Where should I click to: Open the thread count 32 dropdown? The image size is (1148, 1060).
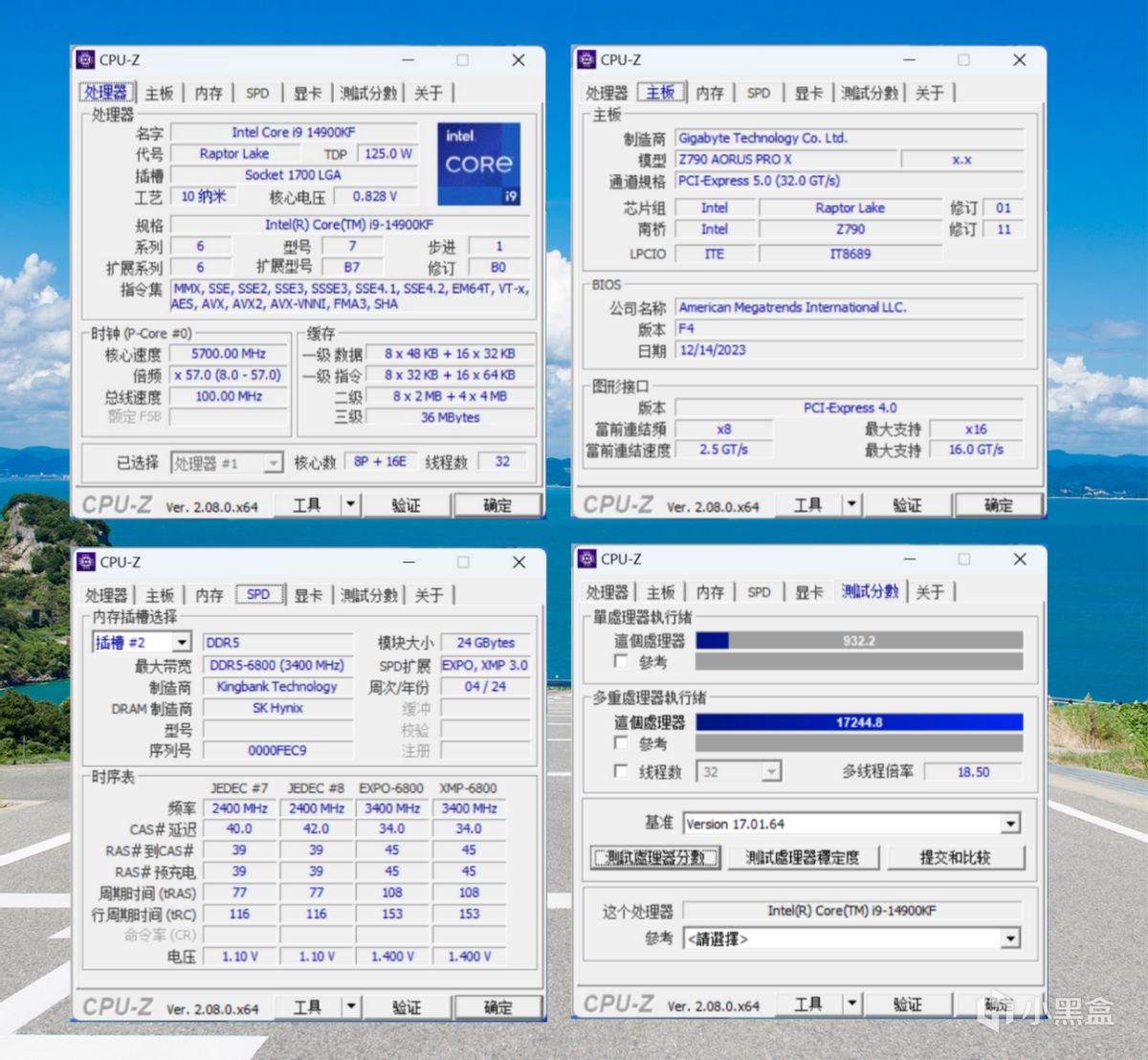pyautogui.click(x=772, y=771)
